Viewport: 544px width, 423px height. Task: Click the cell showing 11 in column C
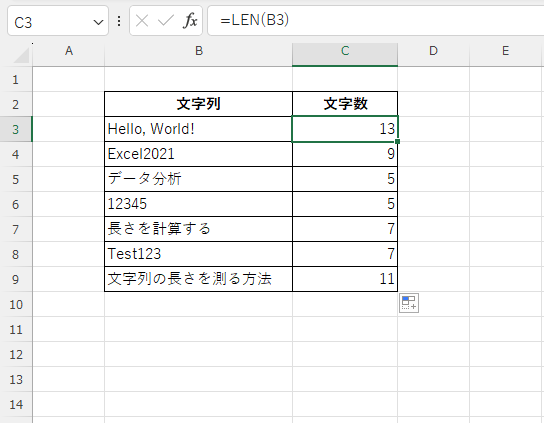click(345, 279)
